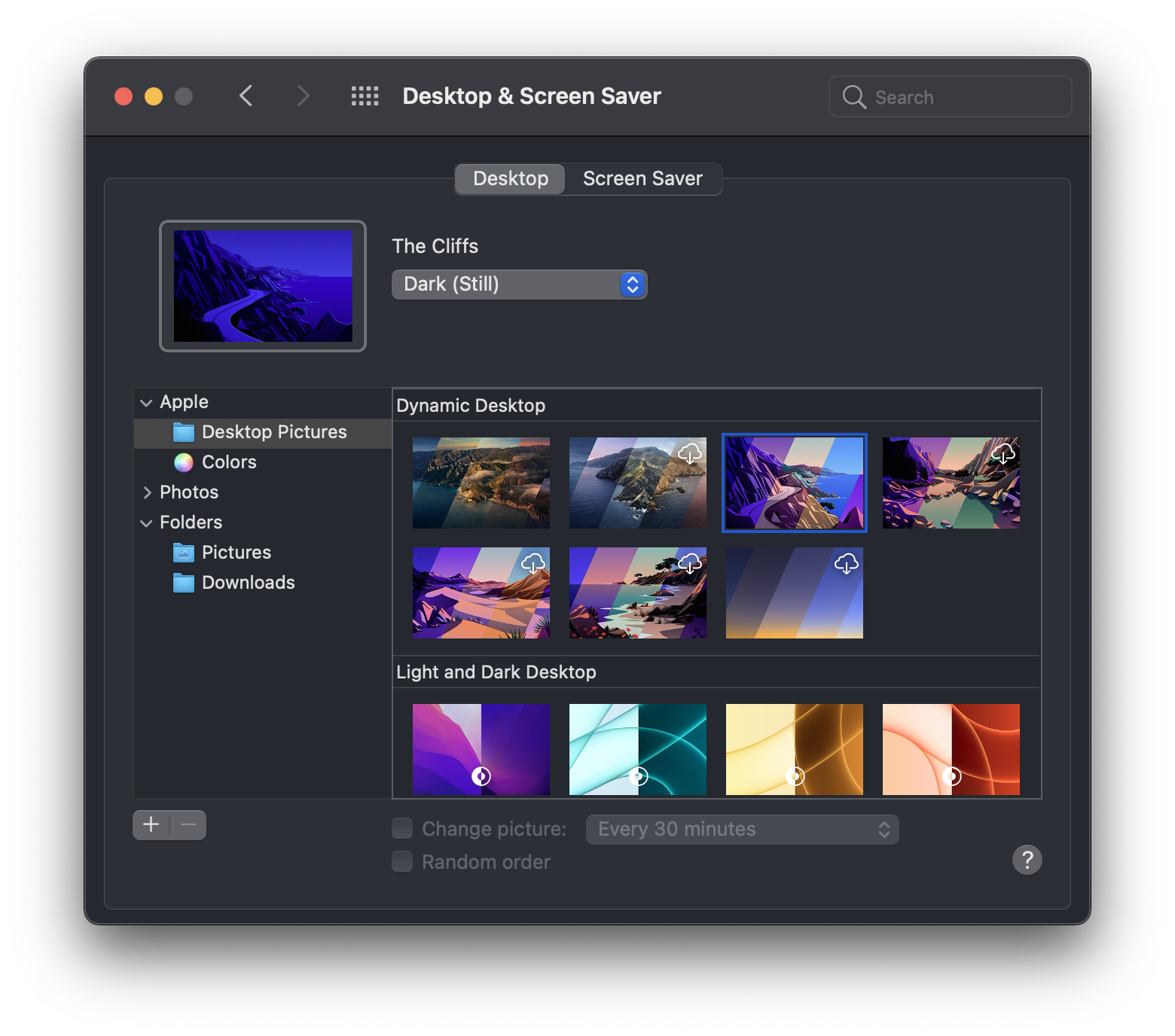Open the Dark (Still) appearance dropdown

pyautogui.click(x=520, y=285)
